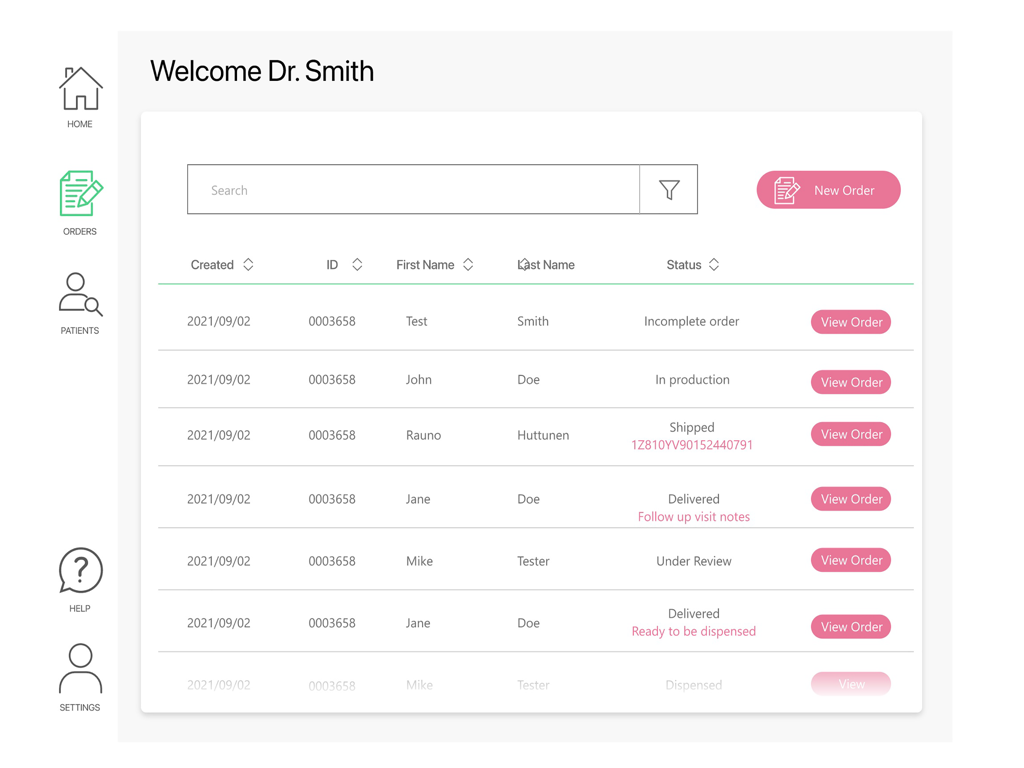
Task: Open sorting on the Status column arrows
Action: coord(714,264)
